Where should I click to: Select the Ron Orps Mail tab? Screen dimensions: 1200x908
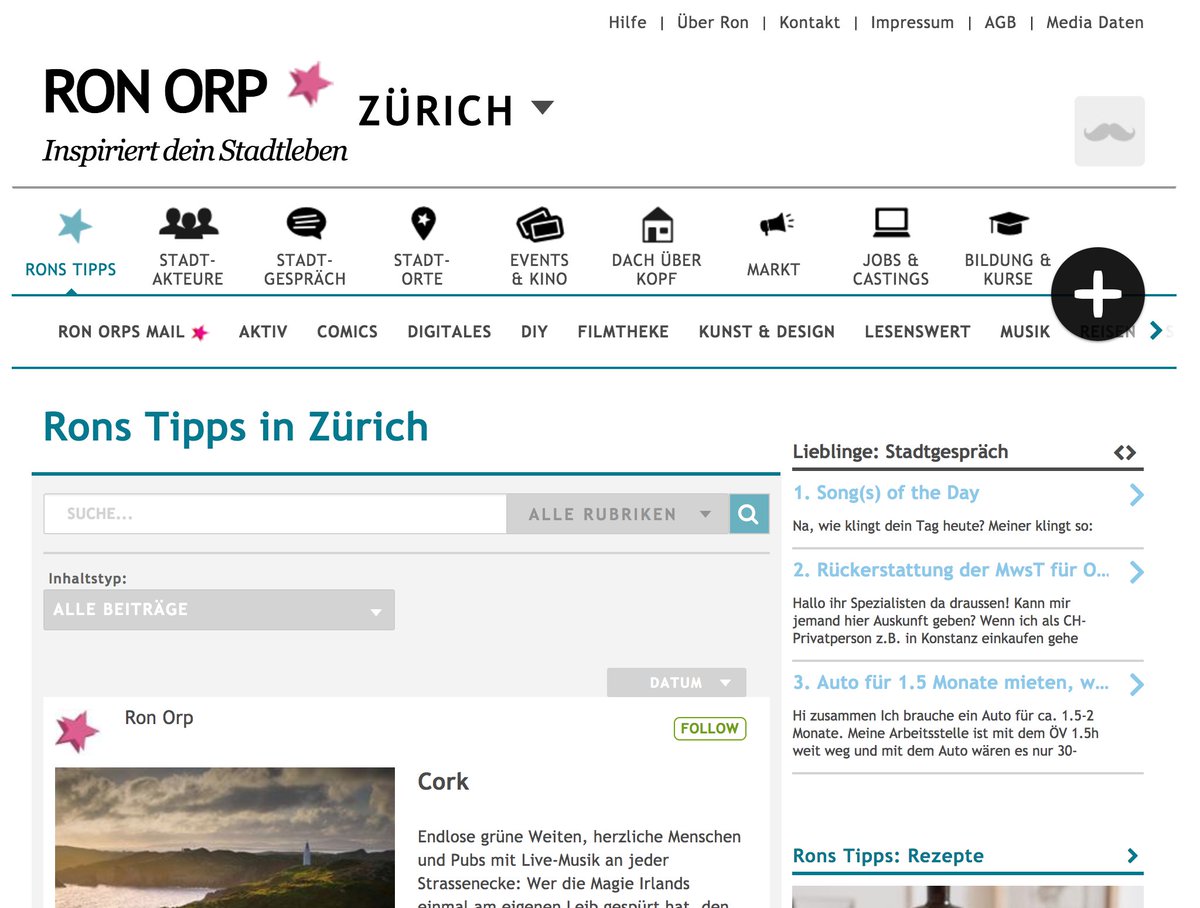pyautogui.click(x=133, y=332)
